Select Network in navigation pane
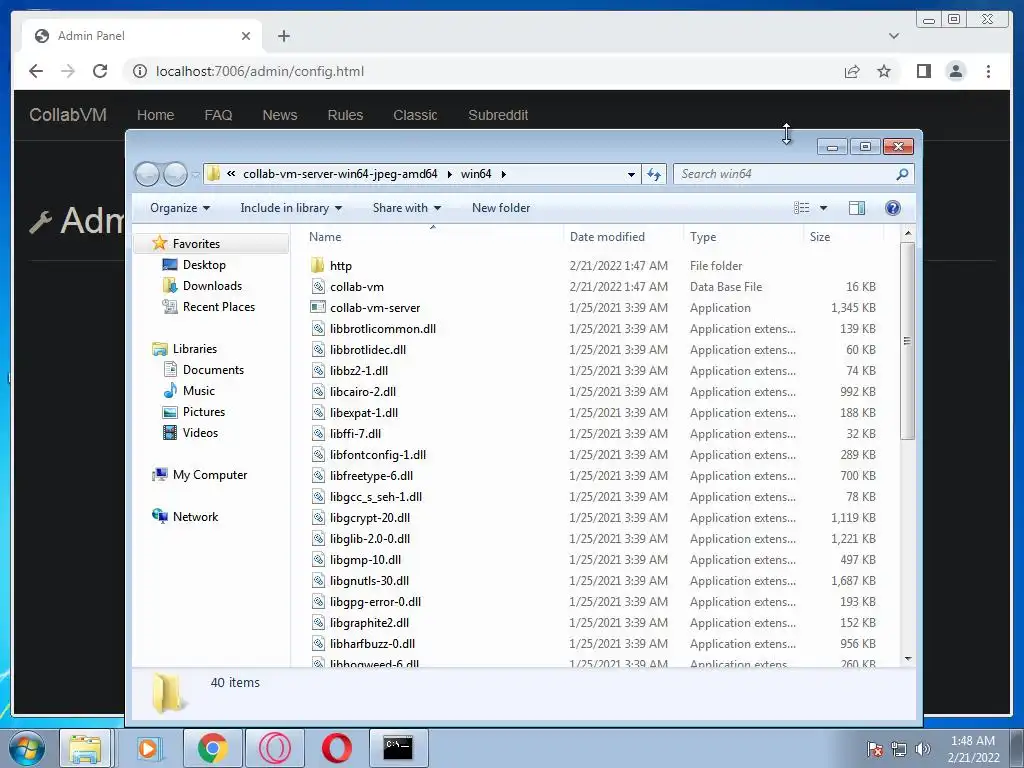 195,517
